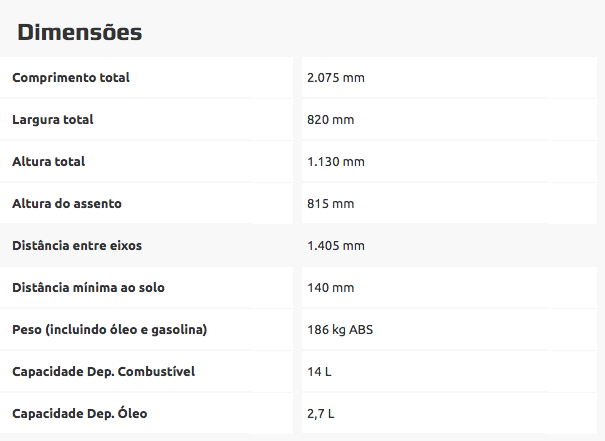Click the 1.130 mm height value
The height and width of the screenshot is (441, 605).
(336, 161)
